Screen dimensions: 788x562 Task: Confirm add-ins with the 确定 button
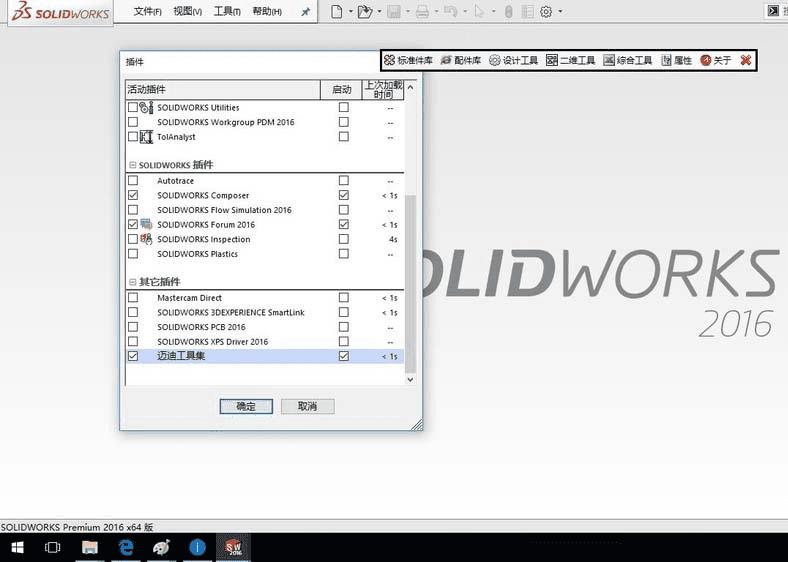(246, 406)
